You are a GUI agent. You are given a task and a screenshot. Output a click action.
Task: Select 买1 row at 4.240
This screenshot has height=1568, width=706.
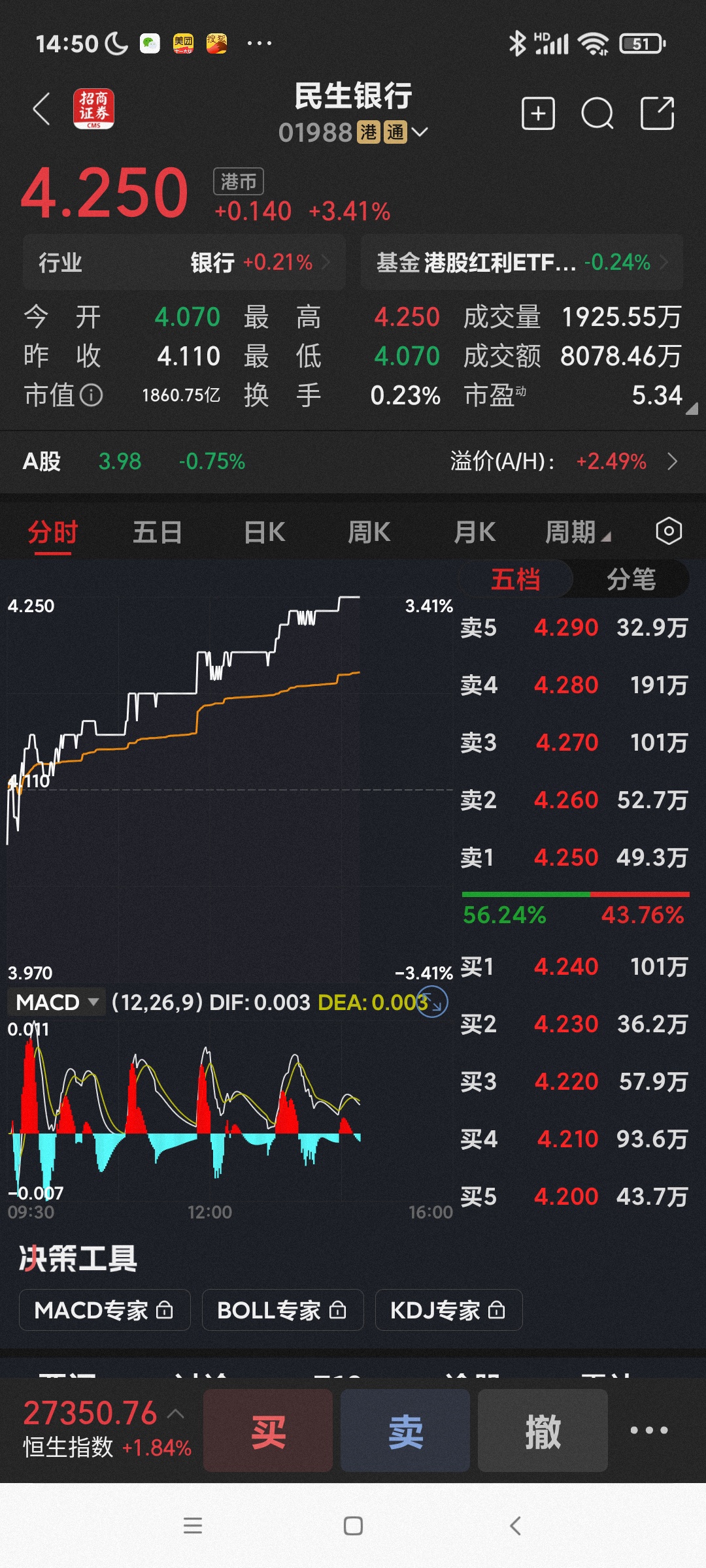[574, 966]
